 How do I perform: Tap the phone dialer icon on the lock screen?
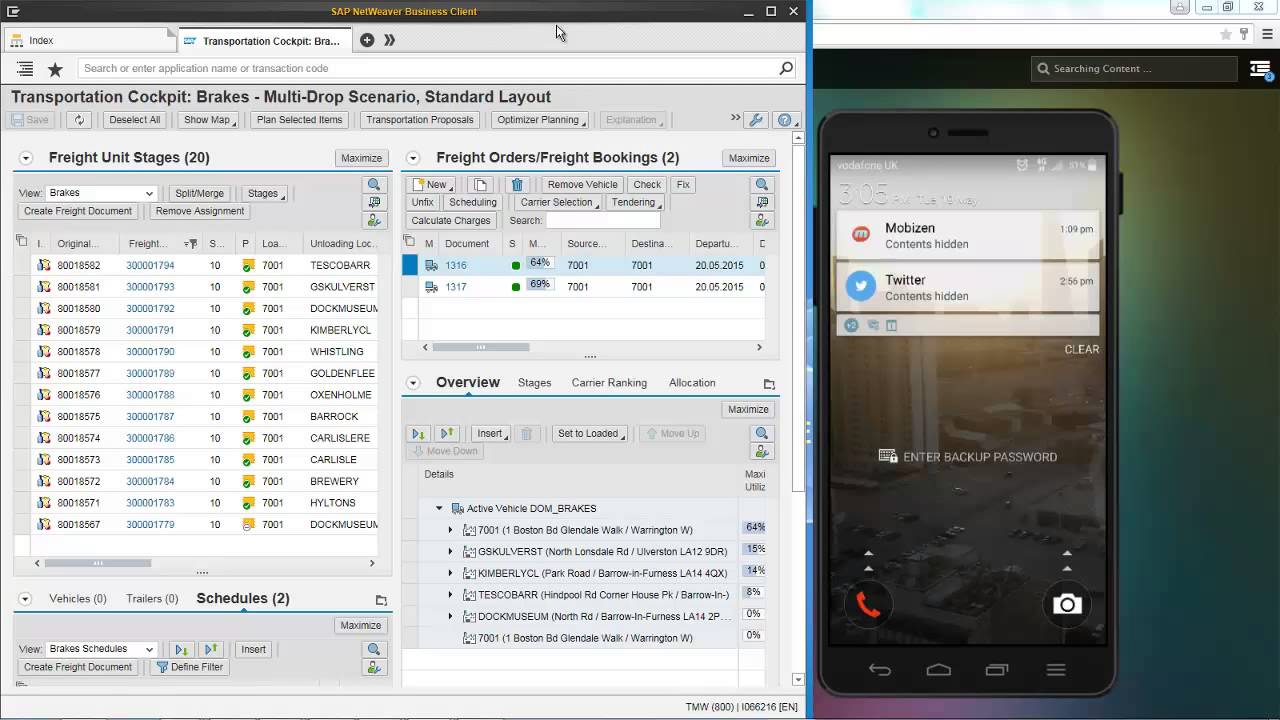(x=867, y=605)
